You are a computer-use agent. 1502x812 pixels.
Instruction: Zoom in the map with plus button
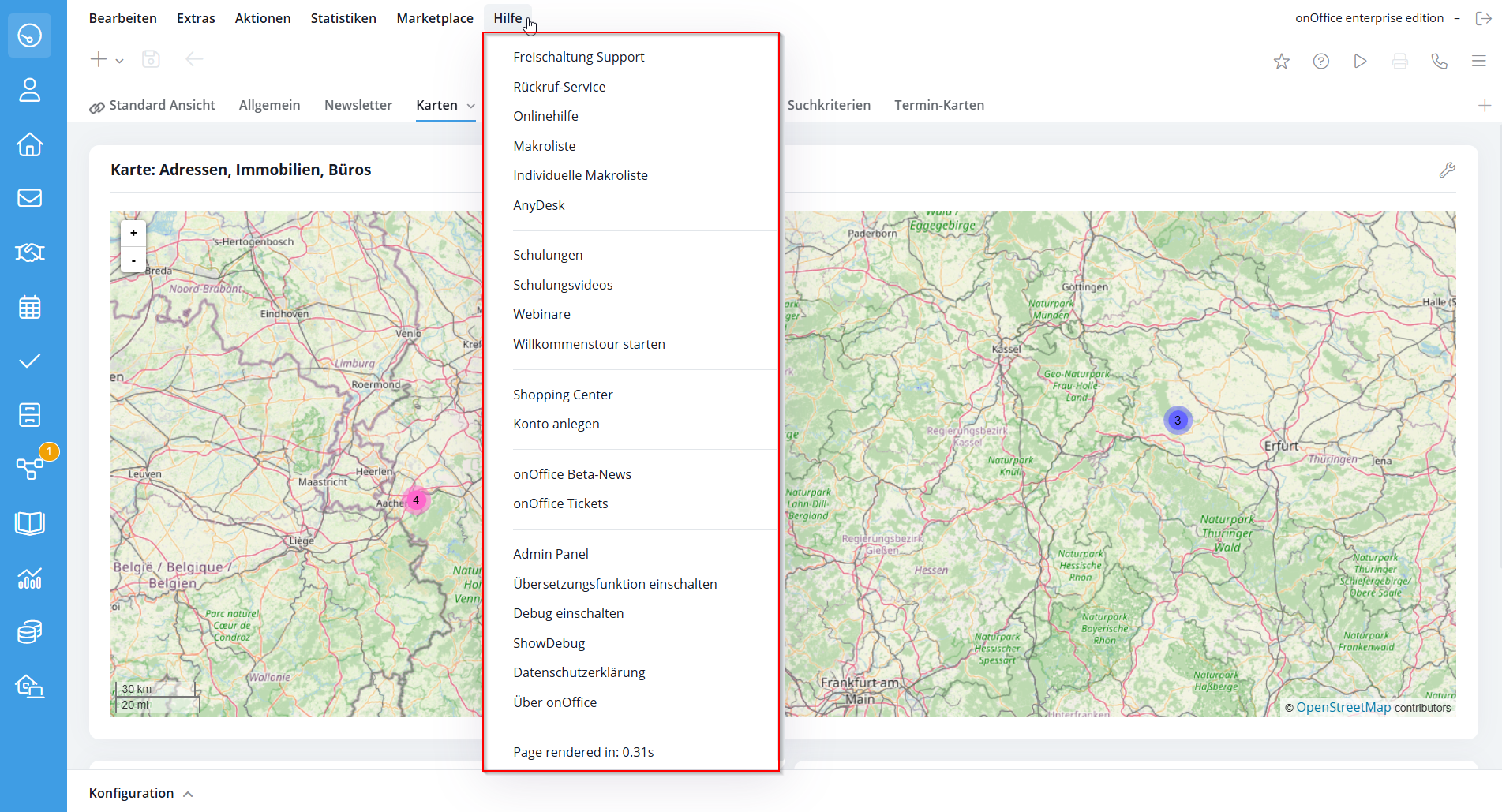[x=133, y=233]
